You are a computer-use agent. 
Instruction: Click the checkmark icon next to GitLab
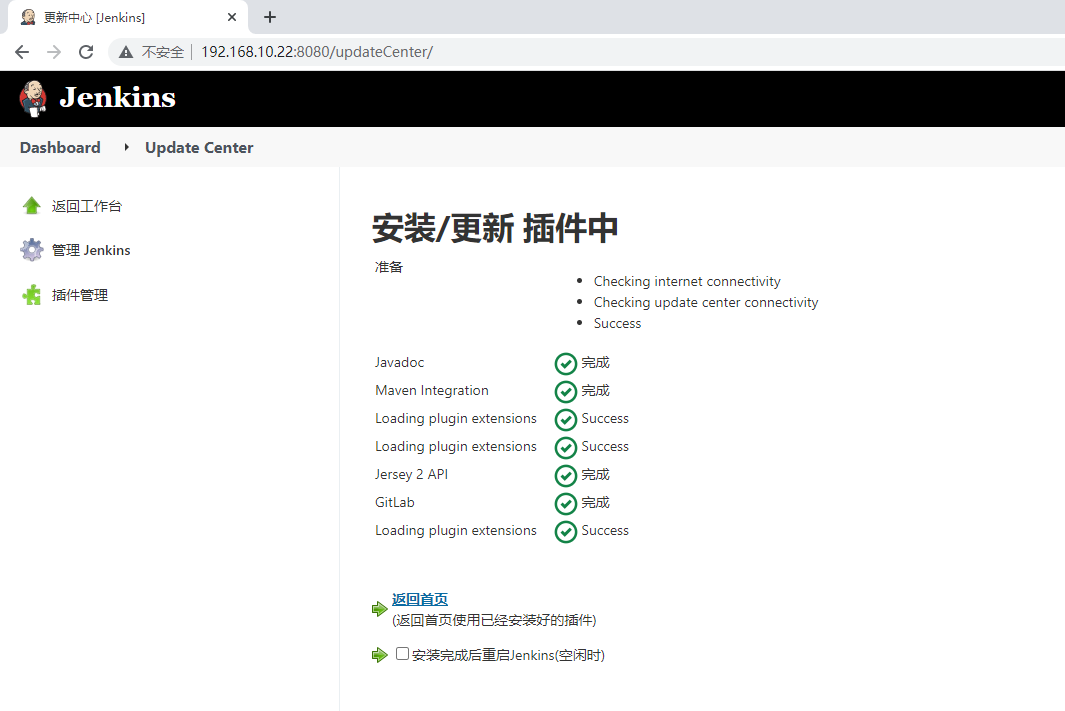click(566, 504)
